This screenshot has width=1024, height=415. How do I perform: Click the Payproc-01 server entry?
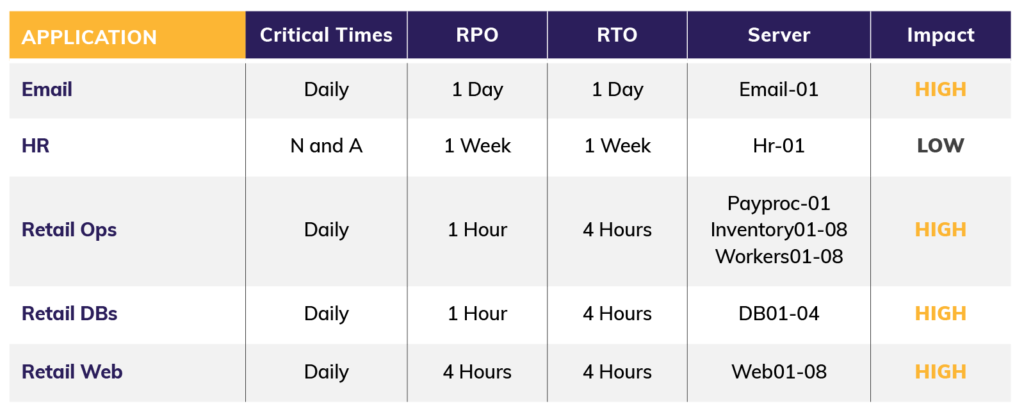(778, 203)
